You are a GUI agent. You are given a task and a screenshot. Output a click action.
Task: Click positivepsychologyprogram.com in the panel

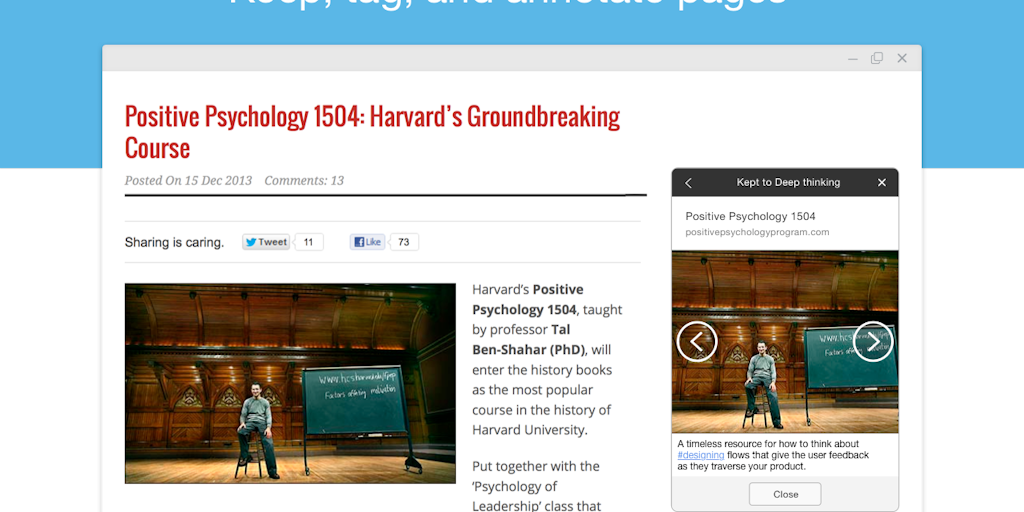(757, 232)
